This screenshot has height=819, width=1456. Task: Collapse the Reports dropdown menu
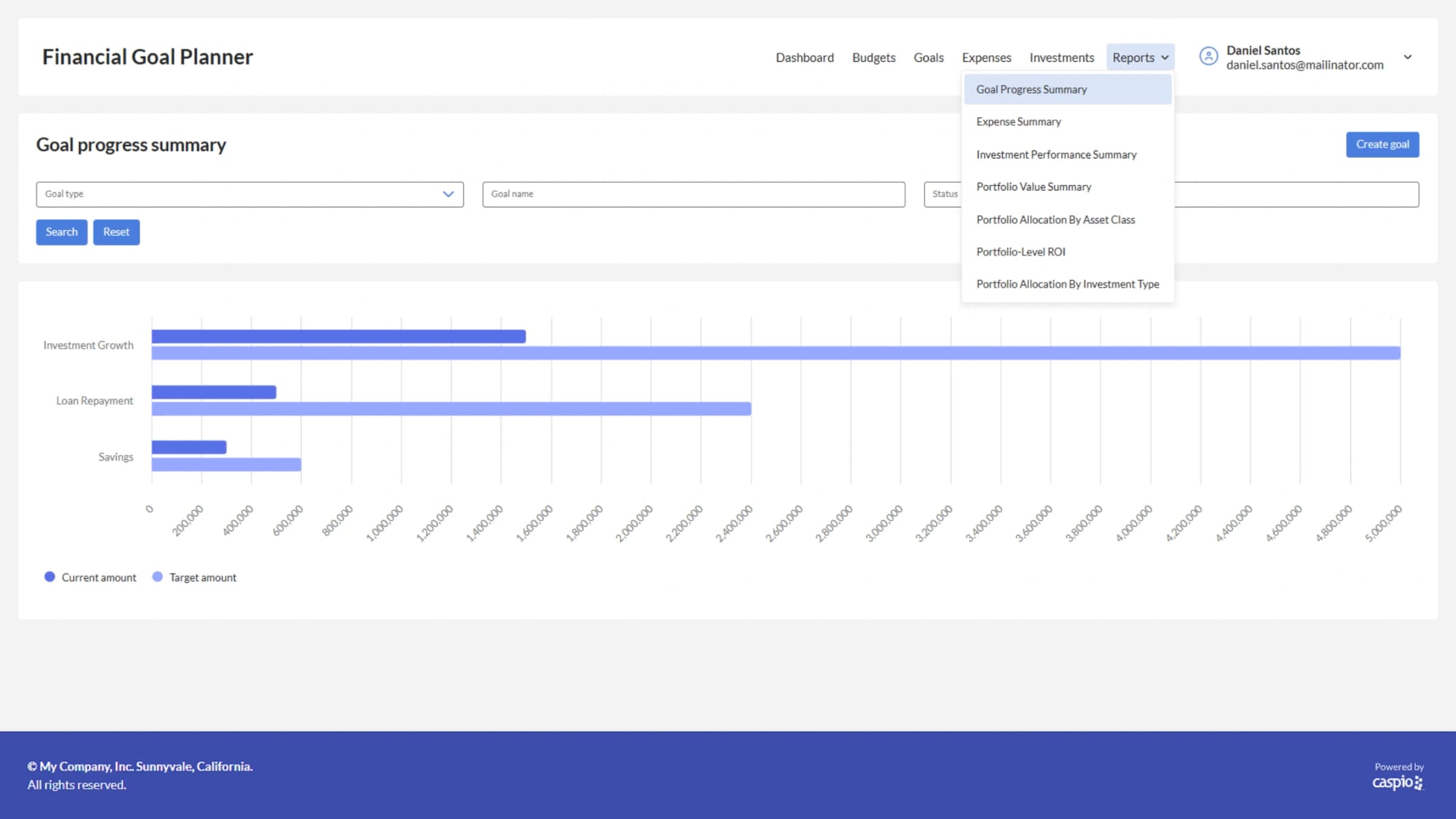click(1140, 57)
